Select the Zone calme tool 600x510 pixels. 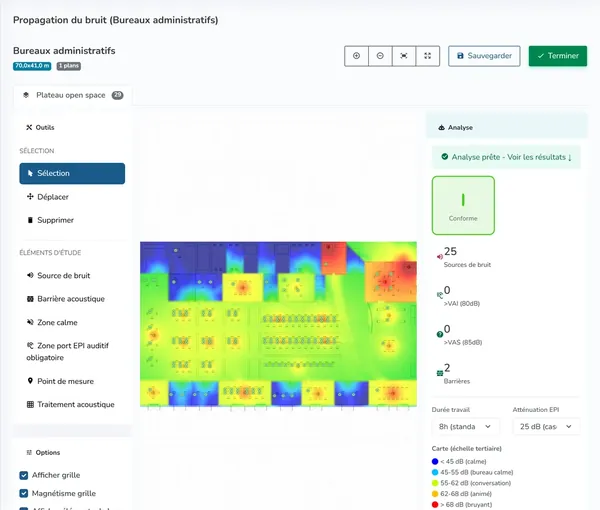pyautogui.click(x=72, y=323)
